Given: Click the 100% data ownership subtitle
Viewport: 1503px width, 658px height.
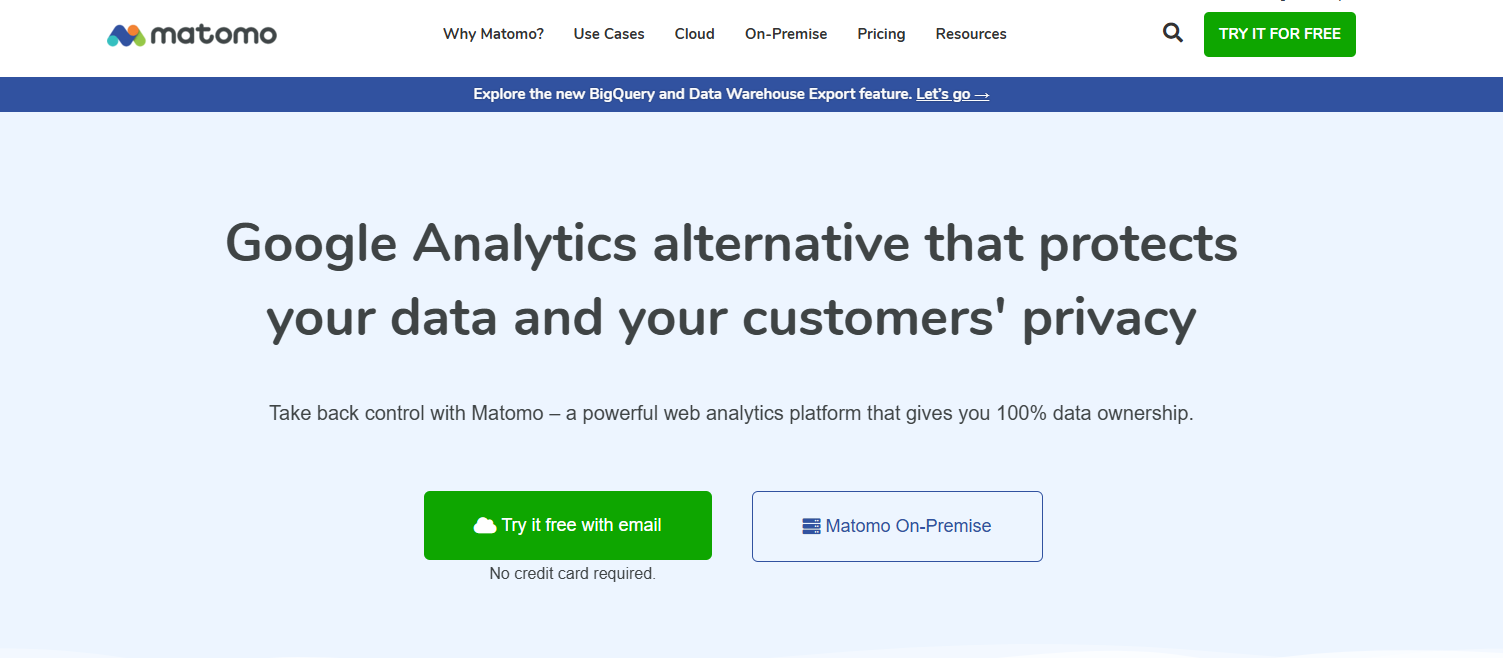Looking at the screenshot, I should tap(731, 413).
